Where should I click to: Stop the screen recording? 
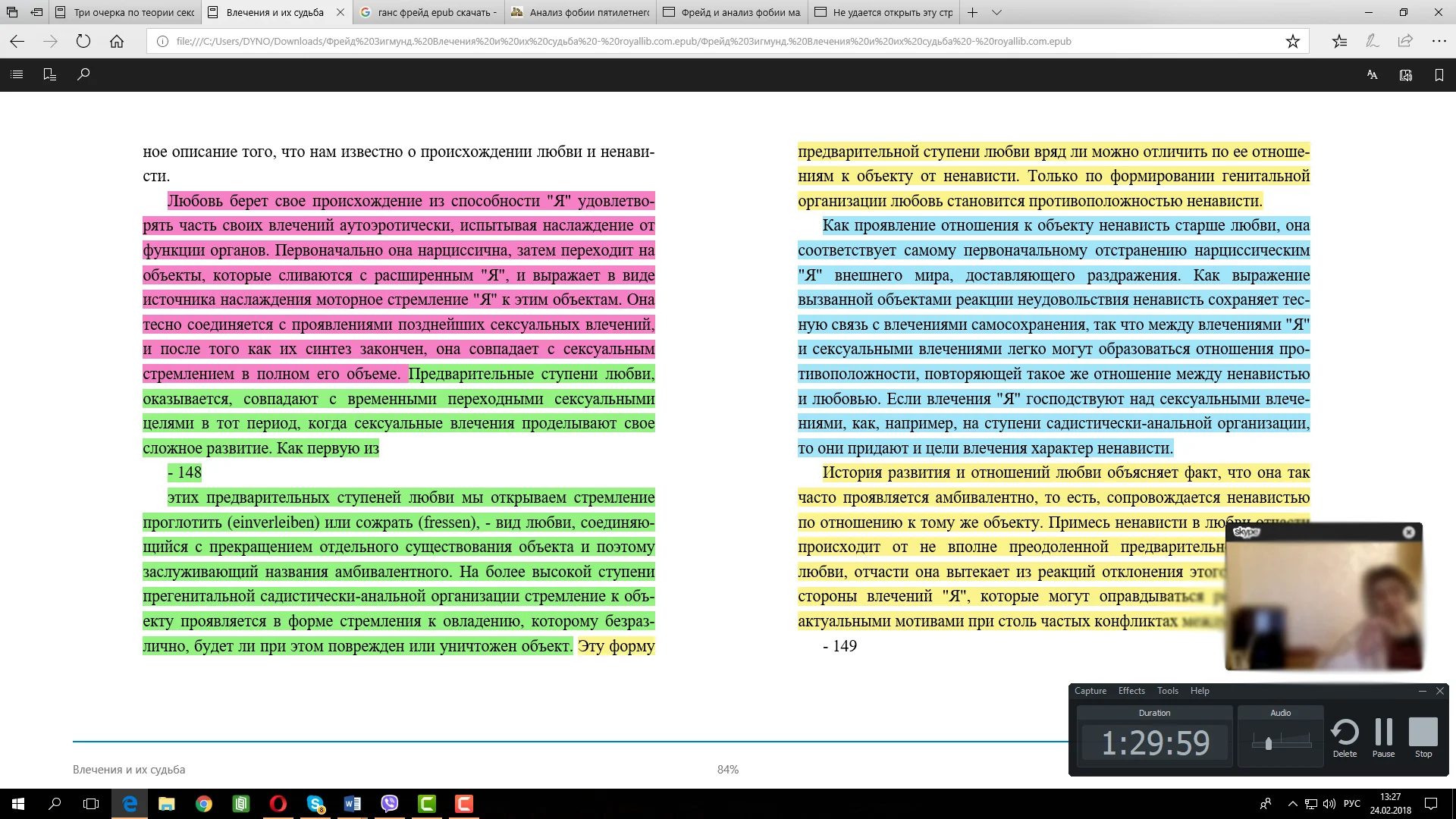pos(1423,737)
